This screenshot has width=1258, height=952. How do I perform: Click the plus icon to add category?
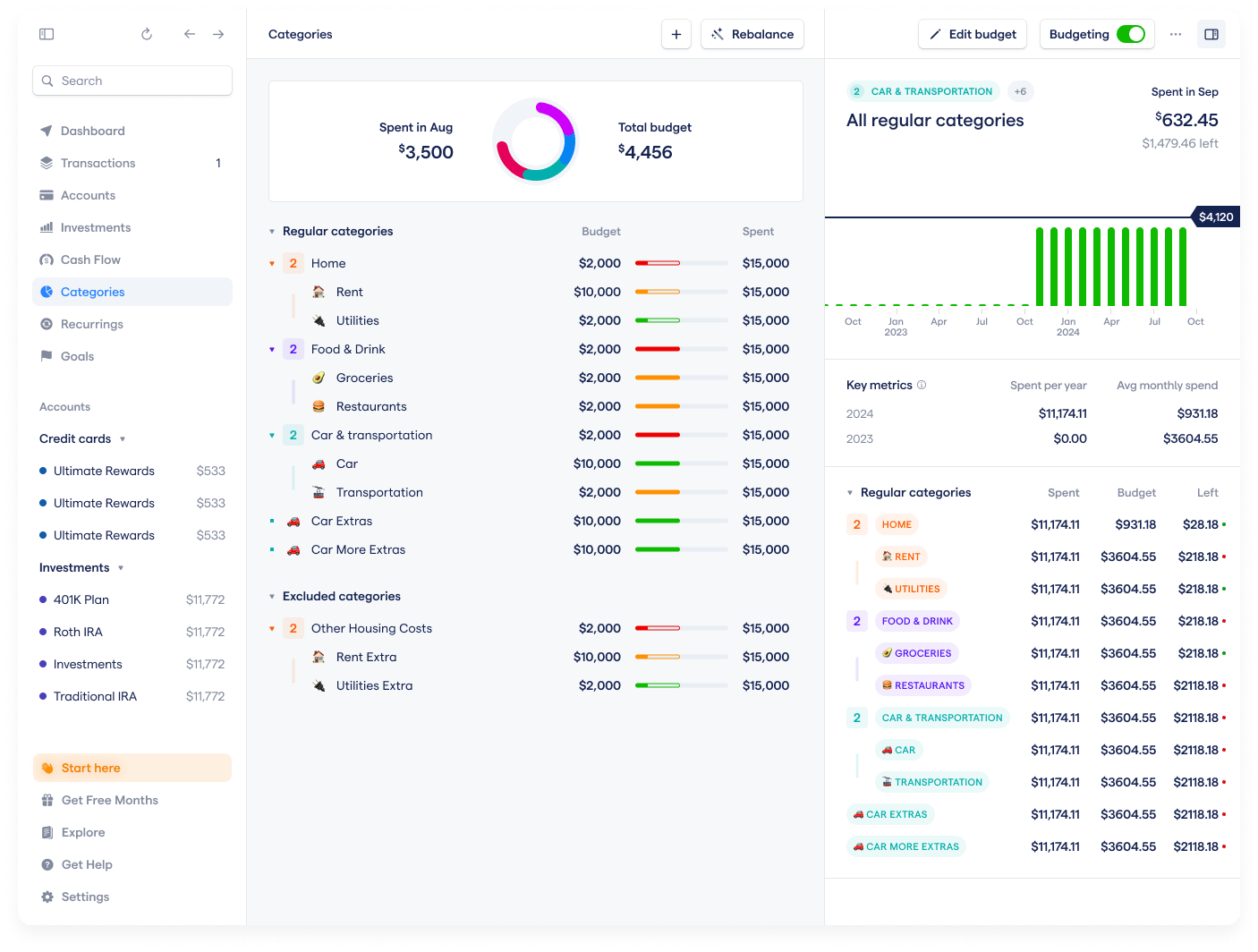click(x=676, y=34)
